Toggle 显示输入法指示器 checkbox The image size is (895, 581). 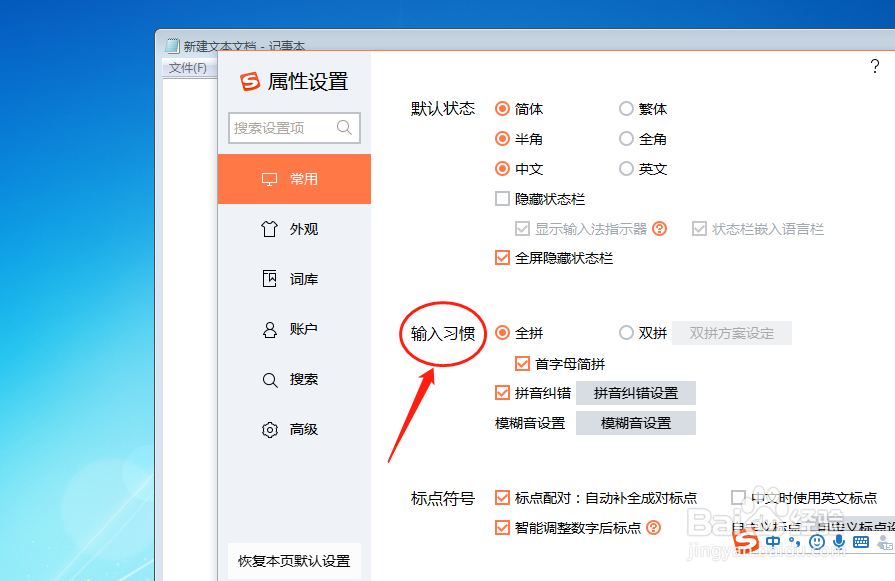(522, 229)
